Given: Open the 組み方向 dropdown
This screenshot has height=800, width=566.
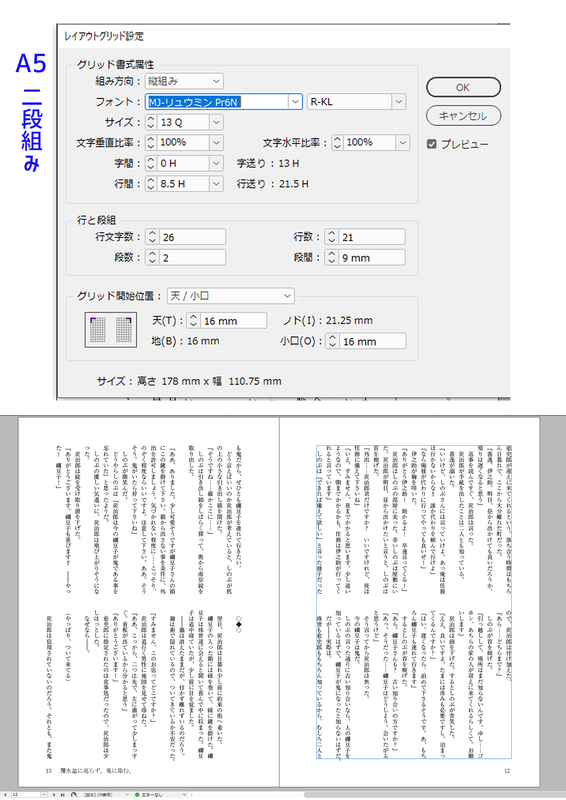Looking at the screenshot, I should (x=184, y=81).
